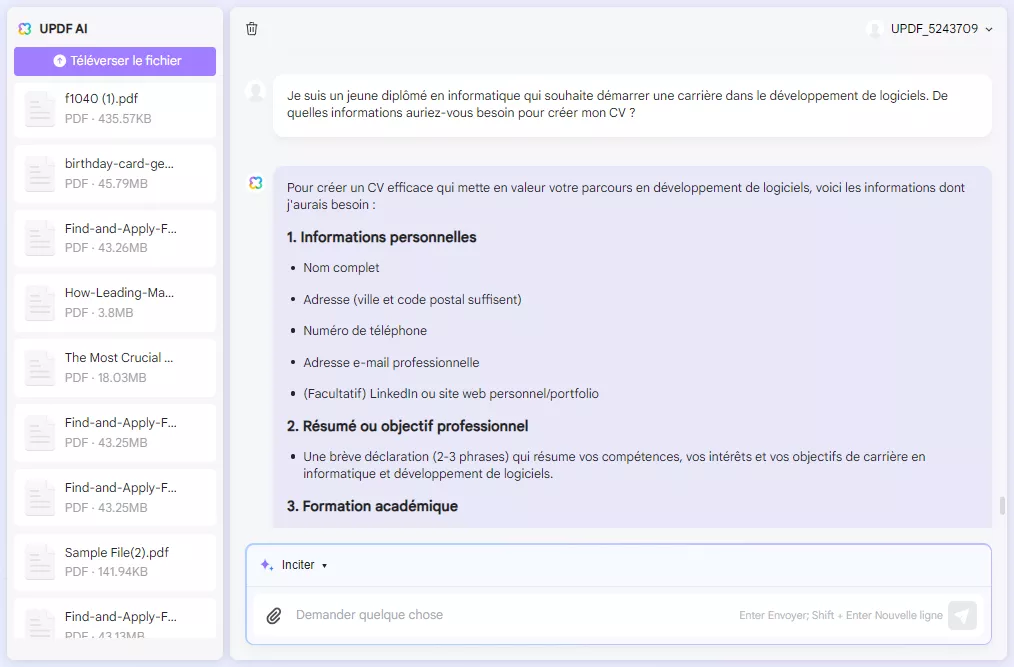Attach a file with the paperclip icon
Image resolution: width=1014 pixels, height=667 pixels.
point(274,615)
